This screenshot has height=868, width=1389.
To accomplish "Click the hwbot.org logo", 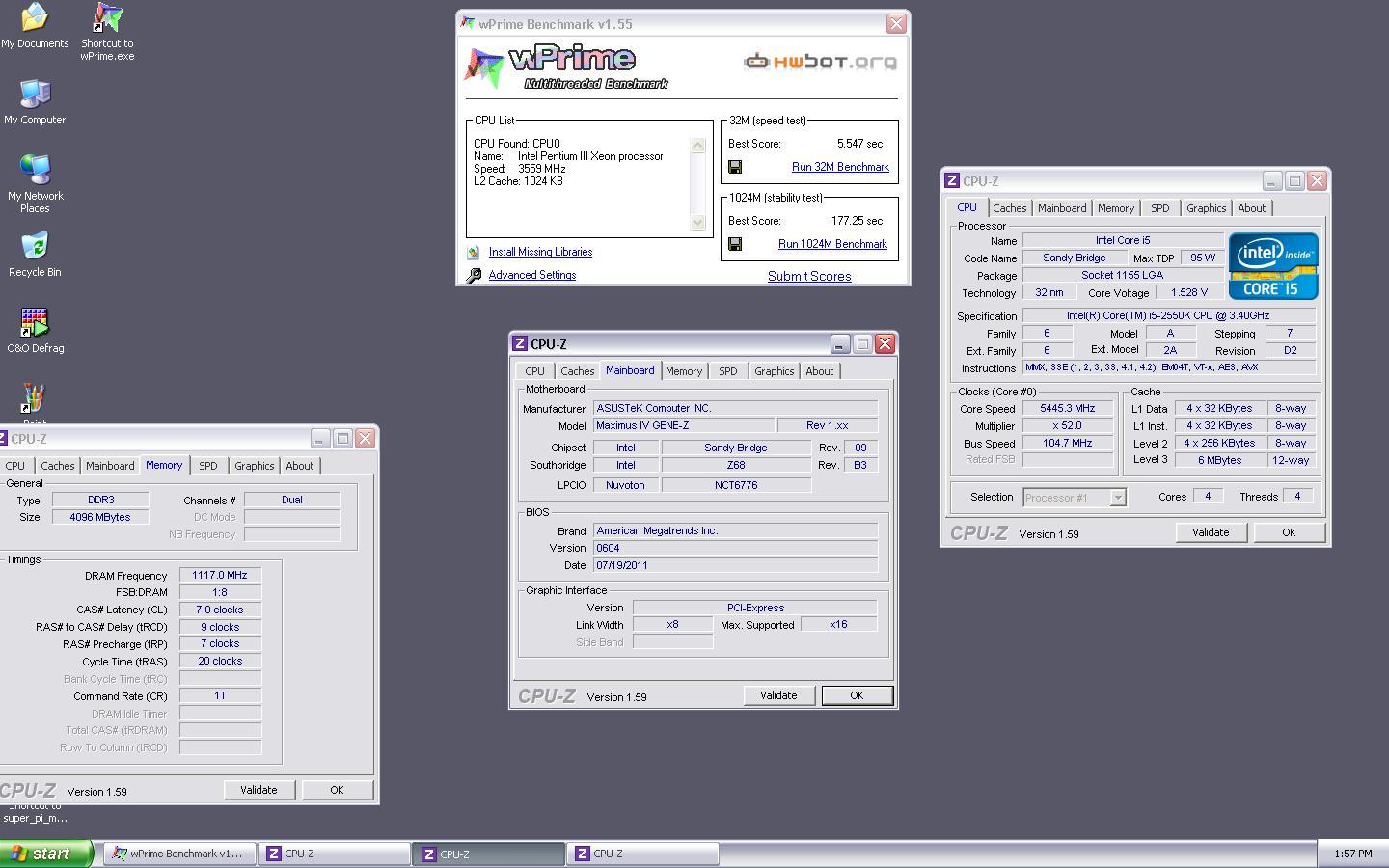I will click(x=820, y=62).
